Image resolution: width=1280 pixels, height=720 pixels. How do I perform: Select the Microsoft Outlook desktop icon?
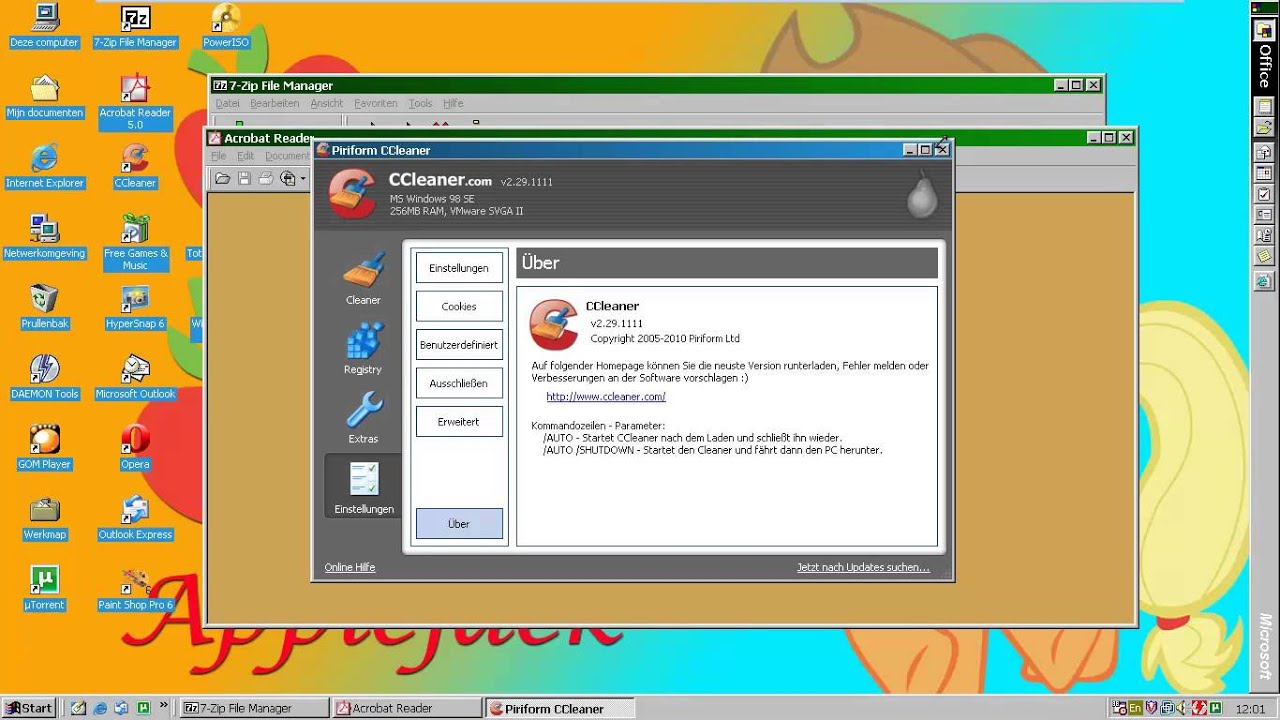coord(135,378)
